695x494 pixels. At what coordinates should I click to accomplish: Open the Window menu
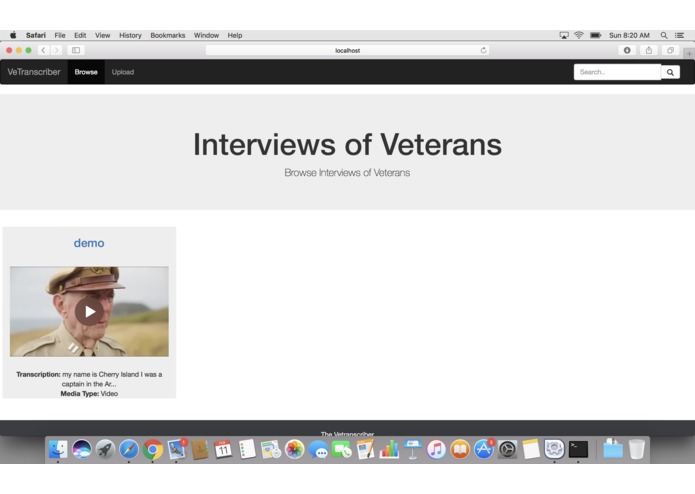206,35
